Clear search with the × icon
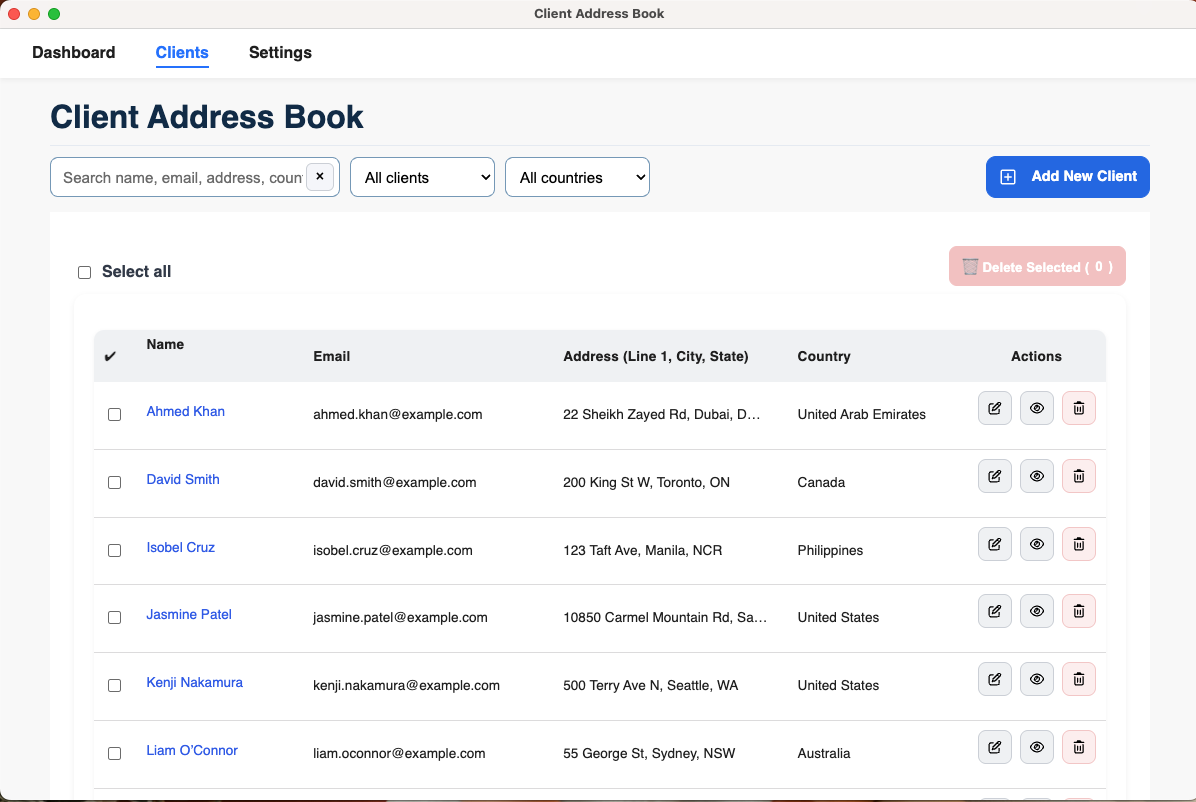 coord(319,177)
